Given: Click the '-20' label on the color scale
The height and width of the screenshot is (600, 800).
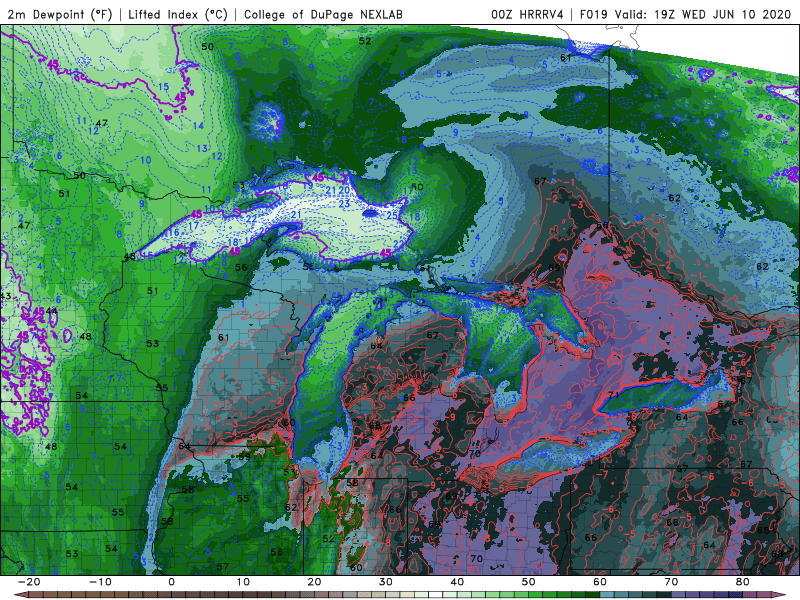Looking at the screenshot, I should point(29,582).
